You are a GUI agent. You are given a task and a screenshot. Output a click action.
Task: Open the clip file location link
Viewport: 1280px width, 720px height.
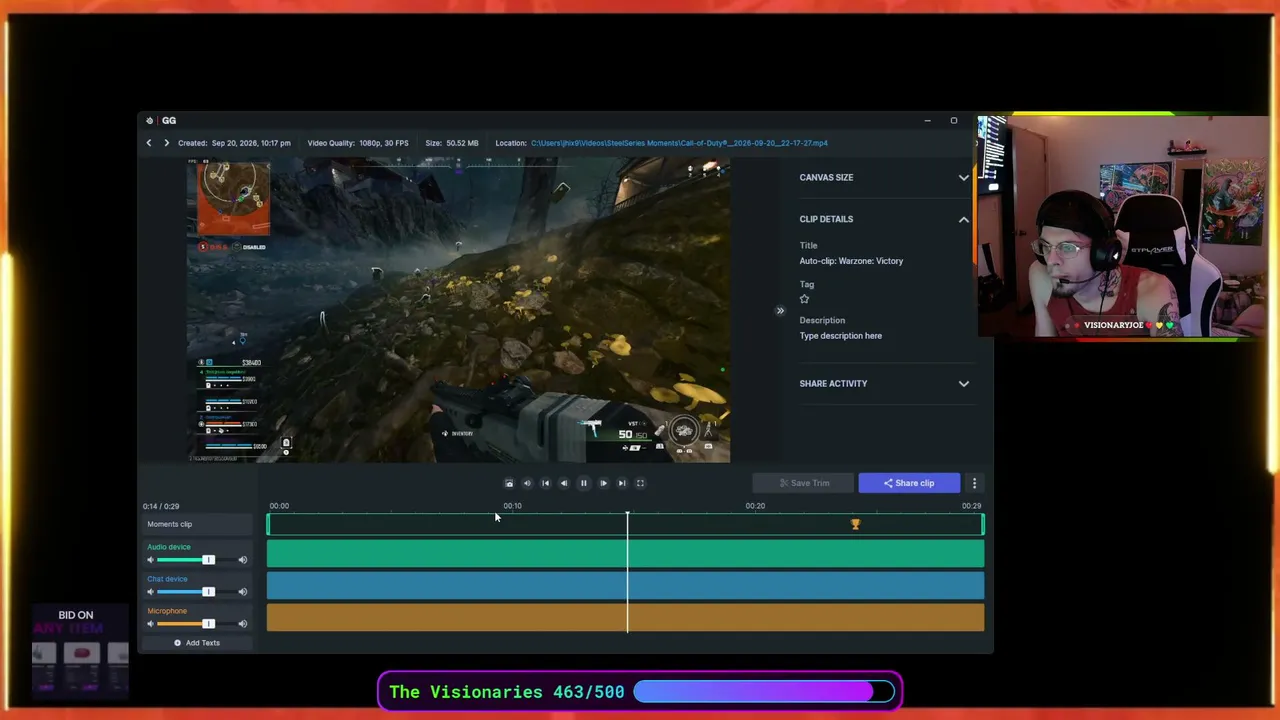coord(679,143)
